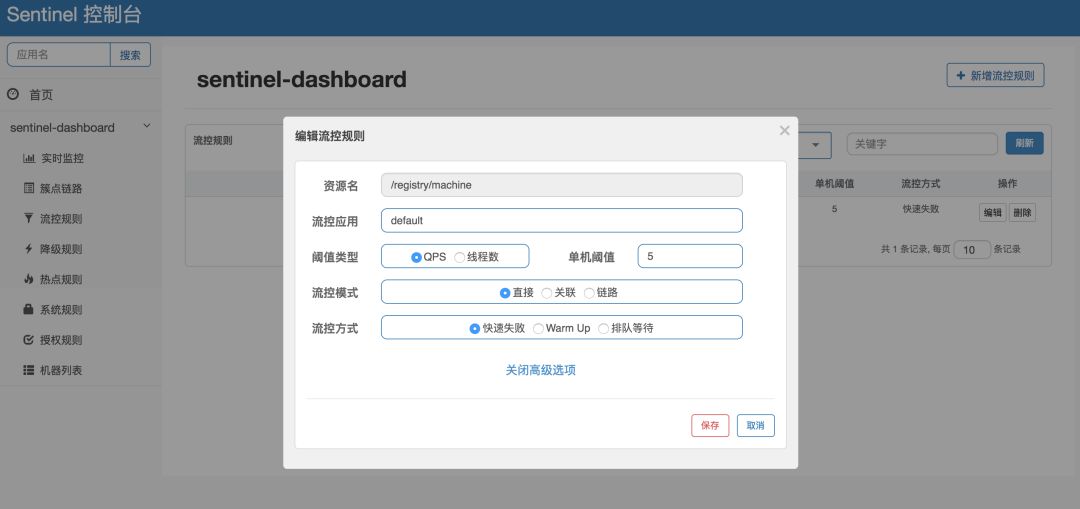Click the flow control funnel icon

click(x=29, y=218)
